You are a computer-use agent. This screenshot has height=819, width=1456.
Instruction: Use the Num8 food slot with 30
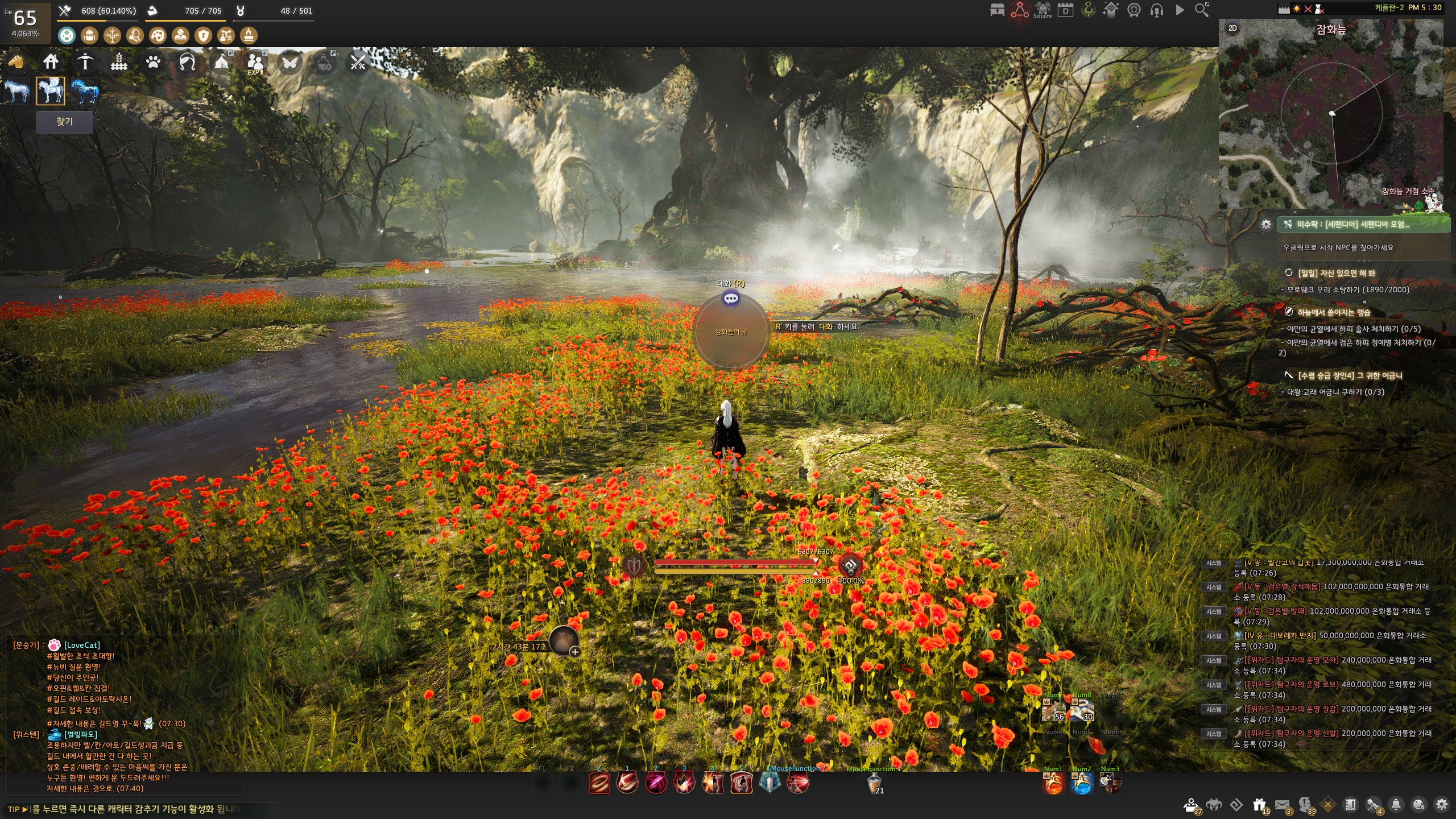tap(1082, 710)
